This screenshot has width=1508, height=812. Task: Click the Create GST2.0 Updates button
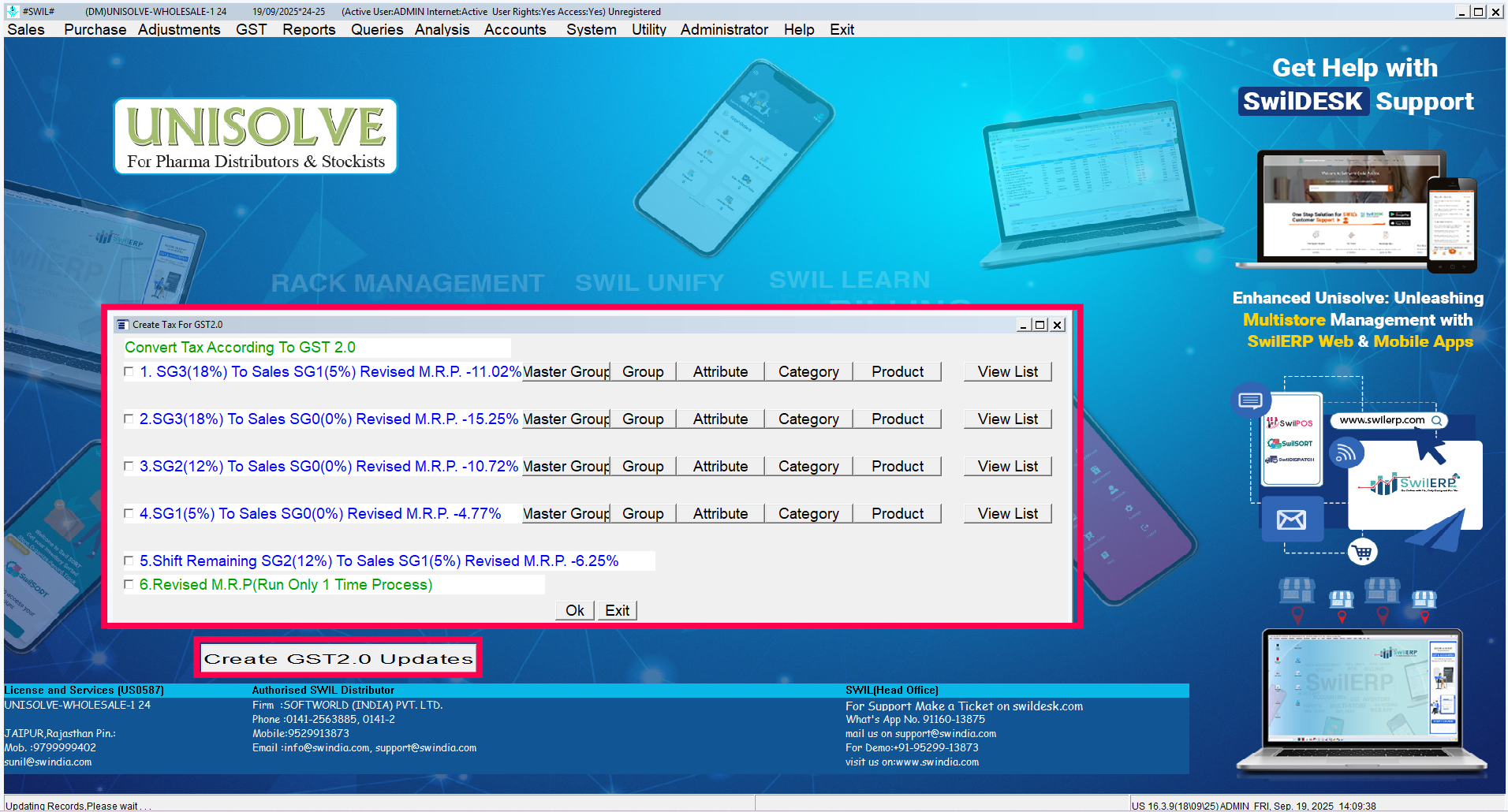coord(338,658)
